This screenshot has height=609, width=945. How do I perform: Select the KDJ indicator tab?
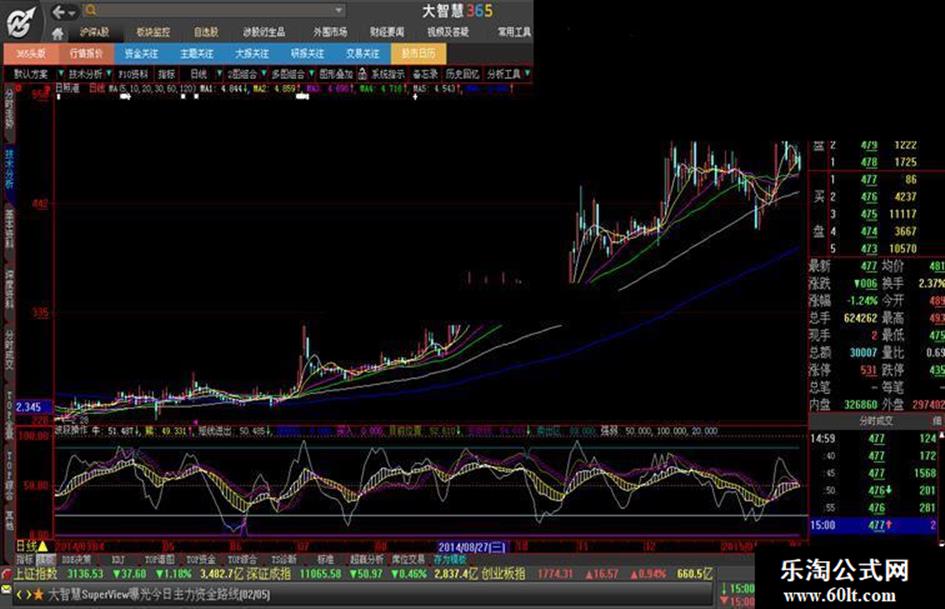click(117, 560)
